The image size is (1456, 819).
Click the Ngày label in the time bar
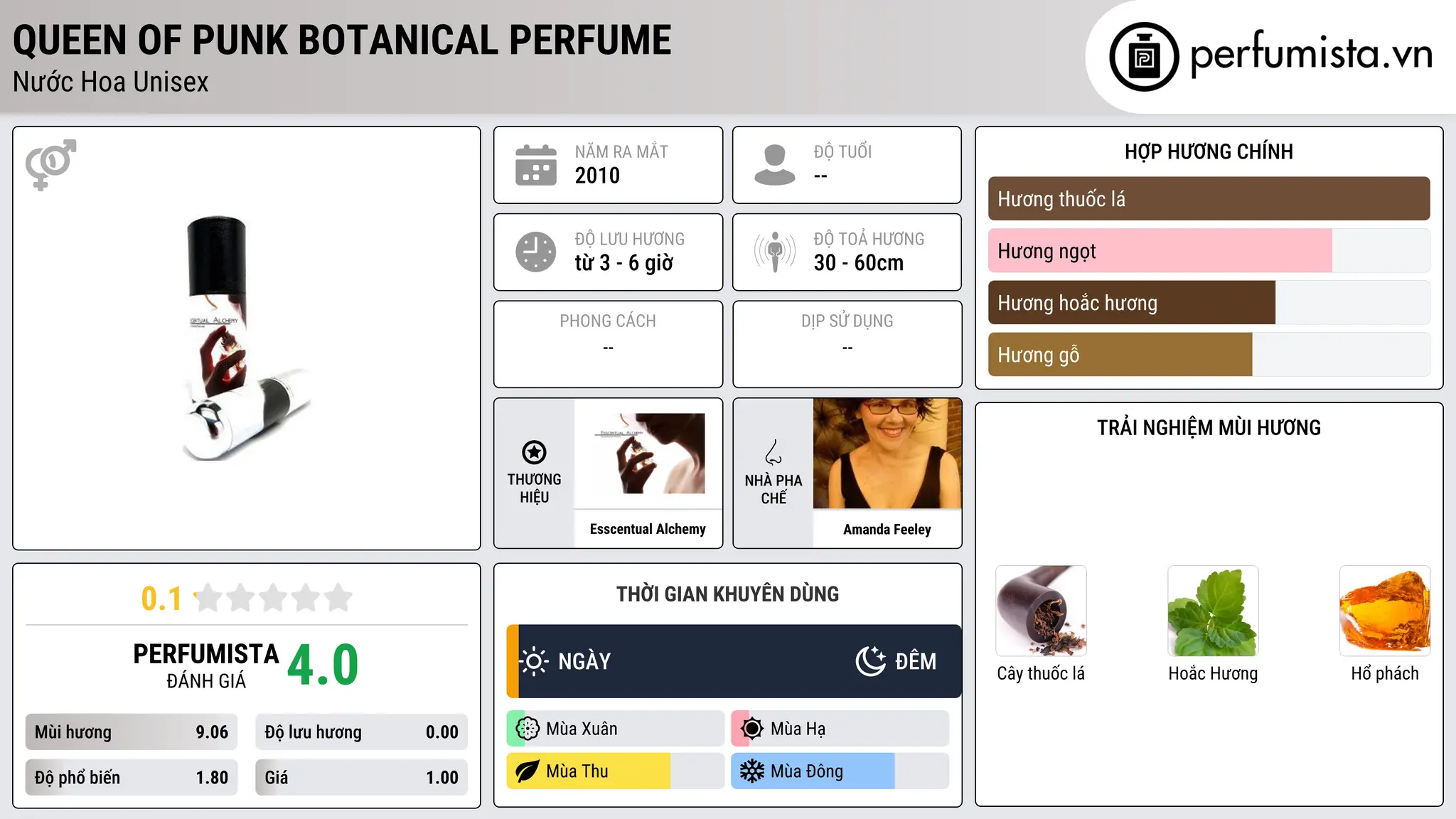coord(584,662)
